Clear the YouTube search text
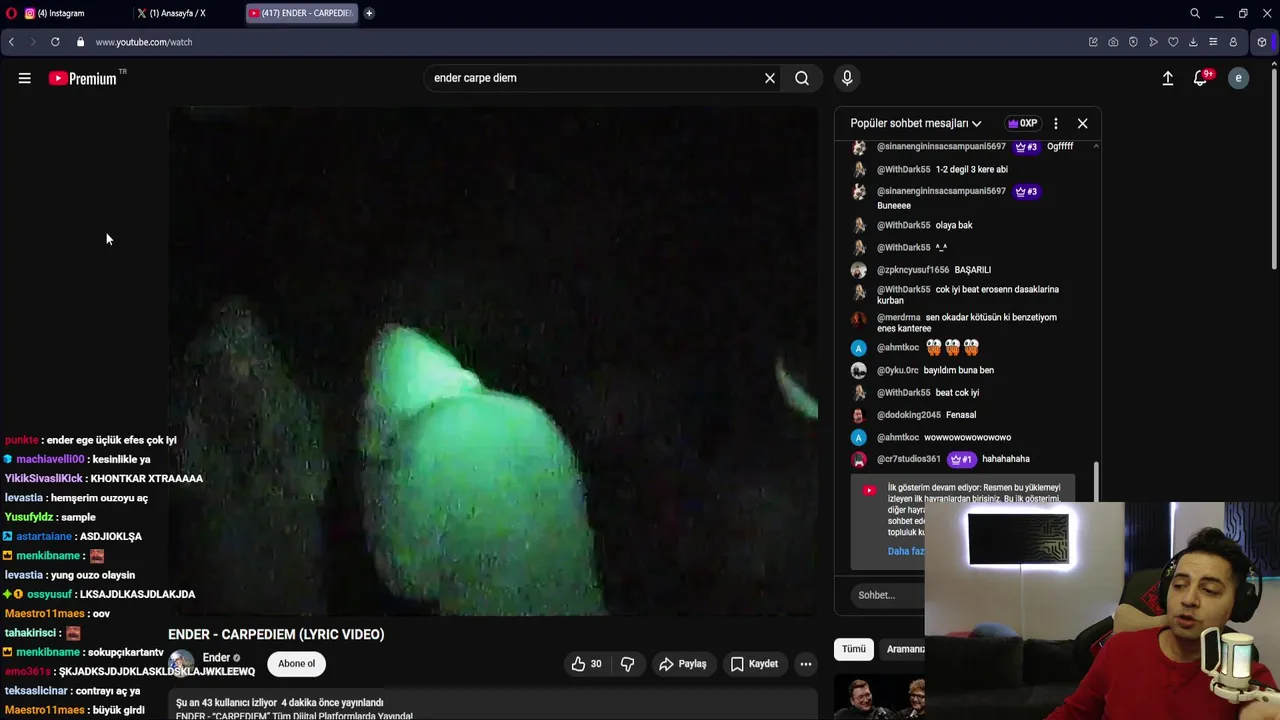The image size is (1280, 720). [x=770, y=78]
